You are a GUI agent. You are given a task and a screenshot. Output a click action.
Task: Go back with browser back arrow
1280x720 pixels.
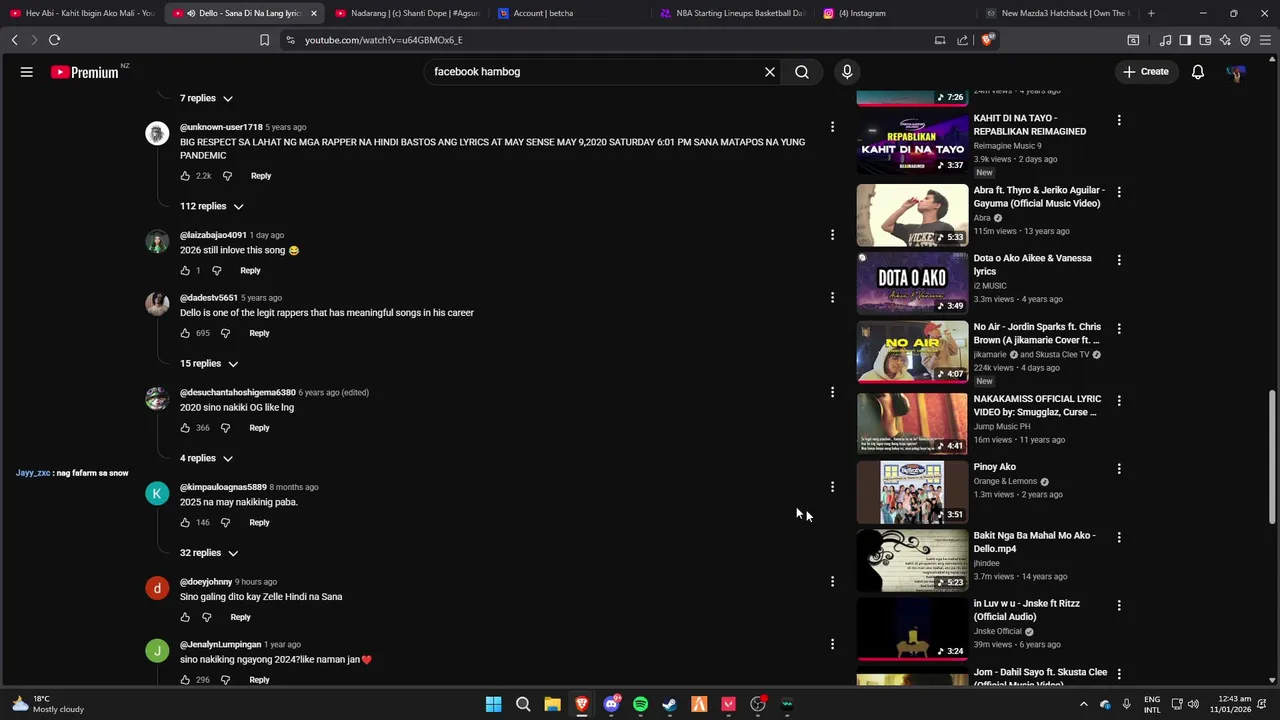(x=14, y=40)
